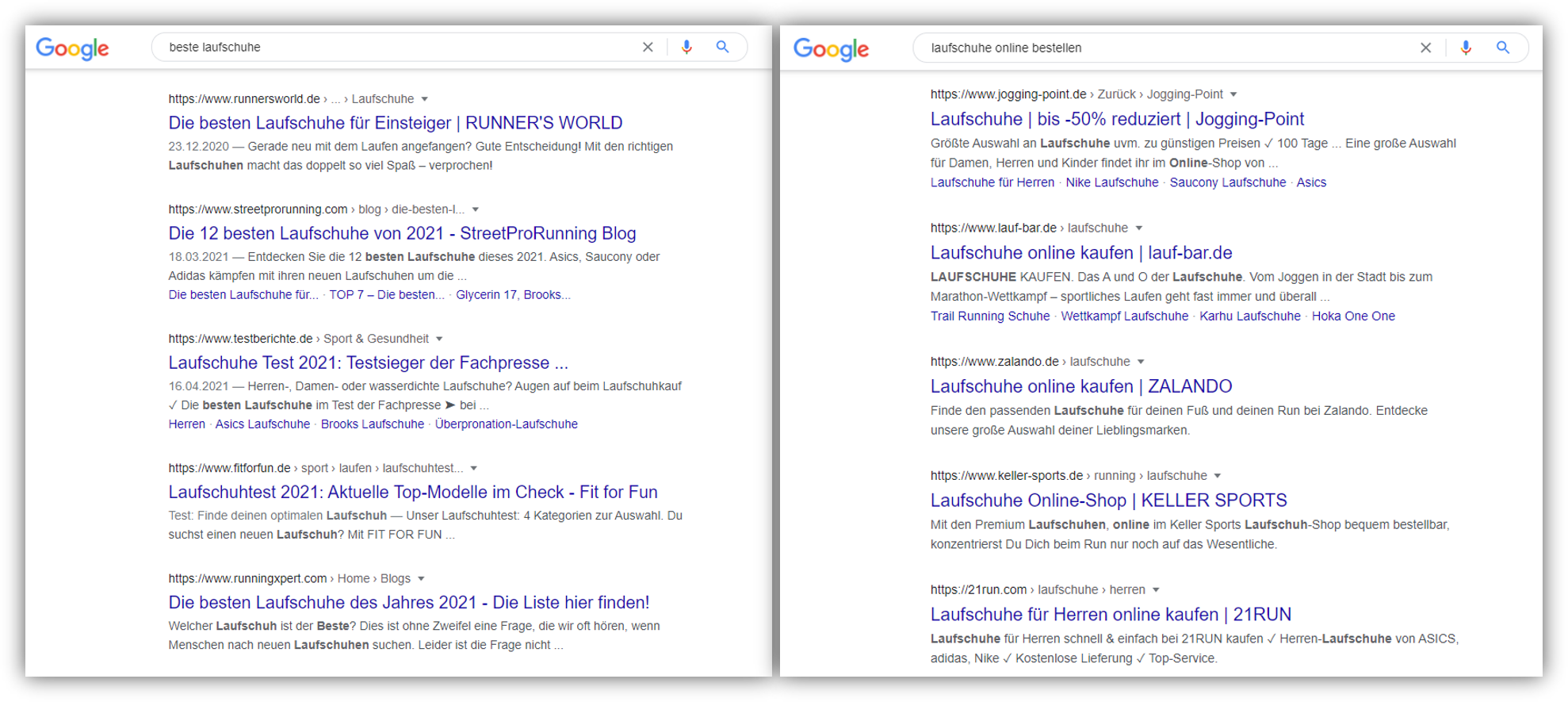
Task: Click the https://www.jogging-point.de URL text
Action: pos(1008,94)
